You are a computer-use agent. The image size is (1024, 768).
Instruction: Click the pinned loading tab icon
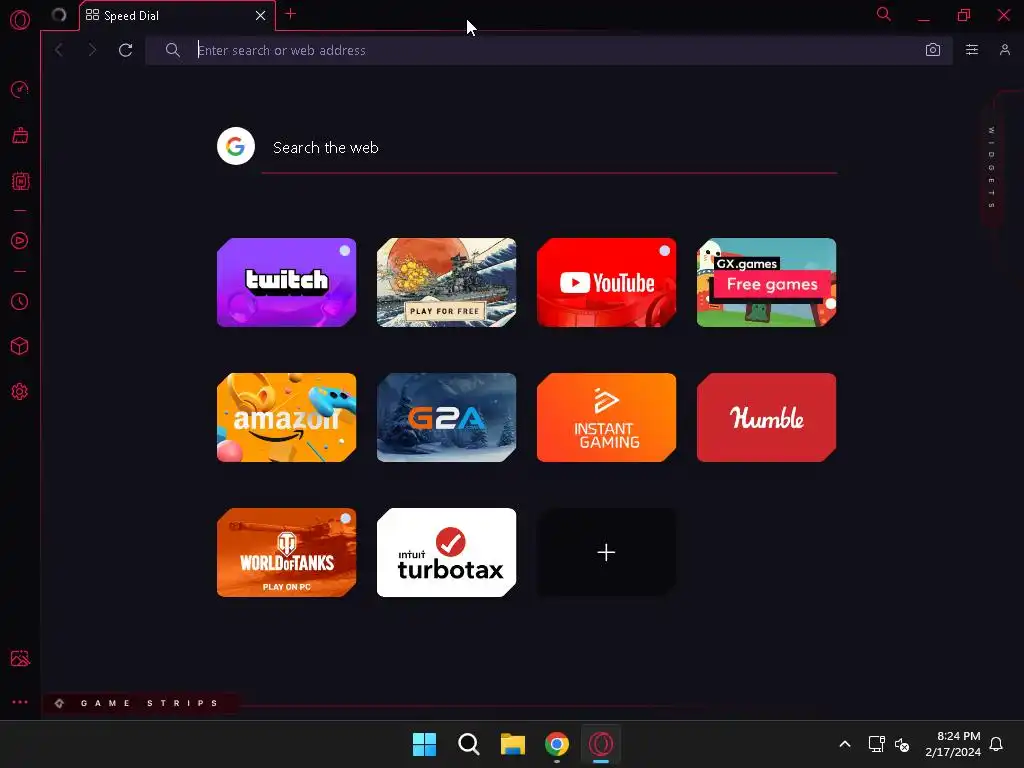(x=59, y=15)
